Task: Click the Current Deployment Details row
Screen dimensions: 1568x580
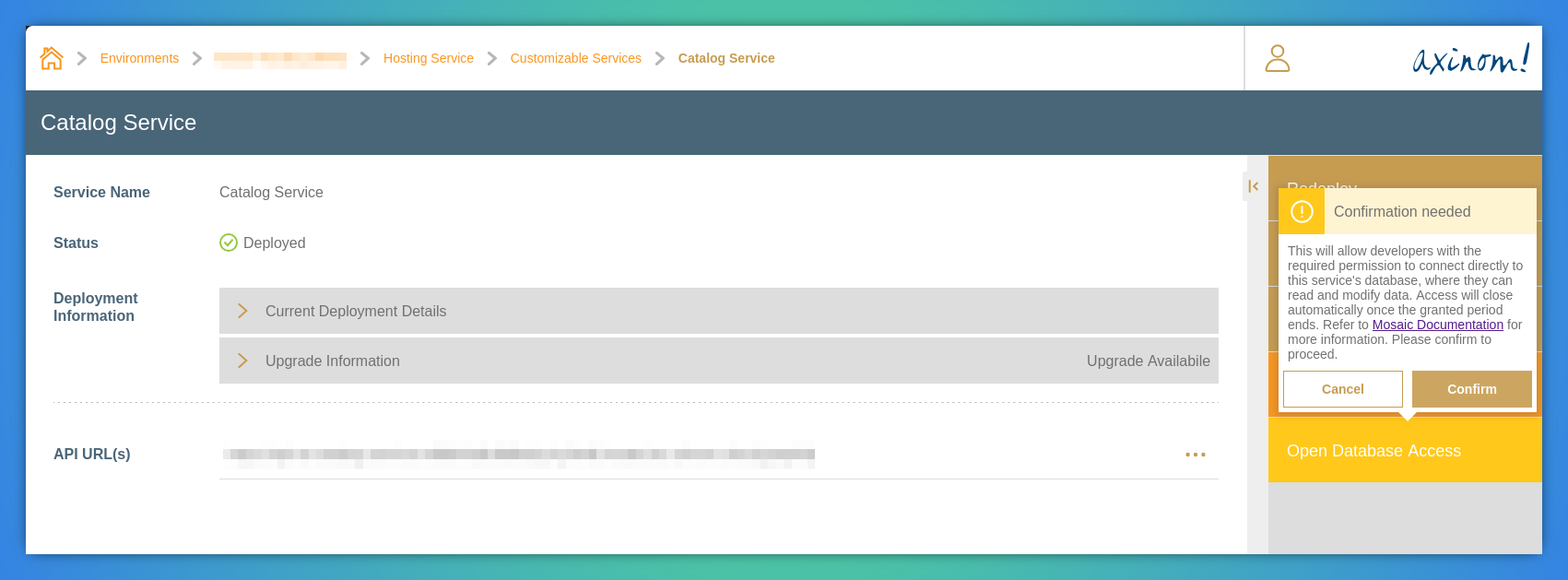Action: click(719, 311)
